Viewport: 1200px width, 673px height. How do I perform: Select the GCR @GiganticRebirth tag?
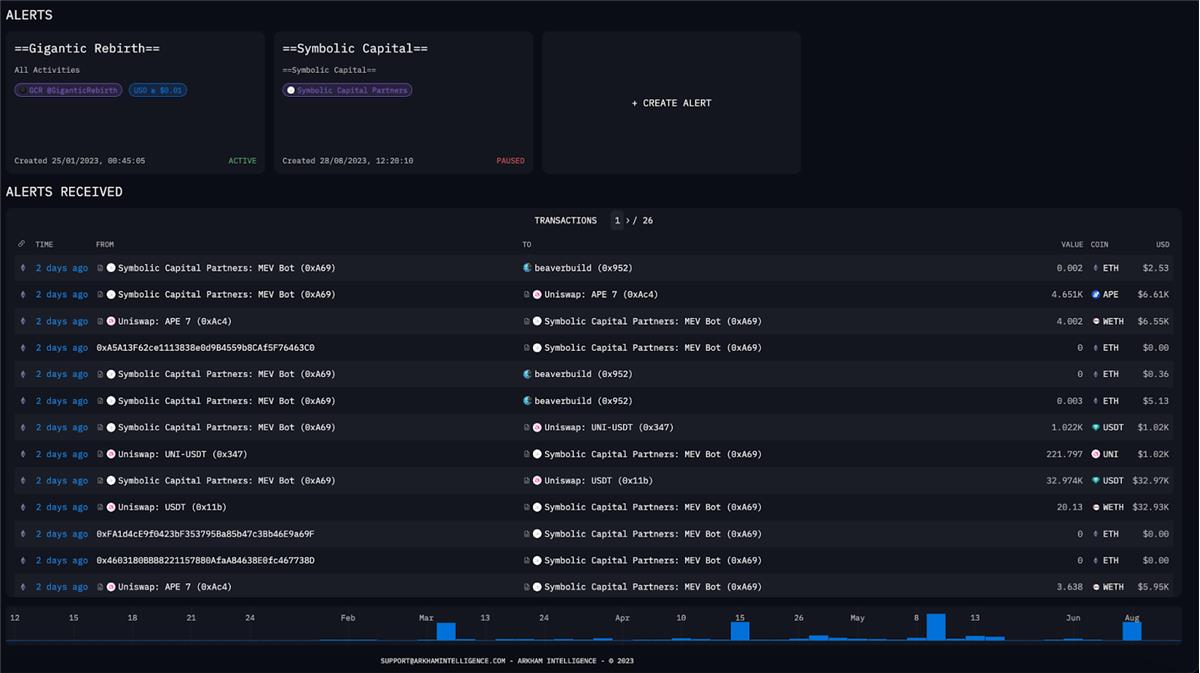click(68, 90)
